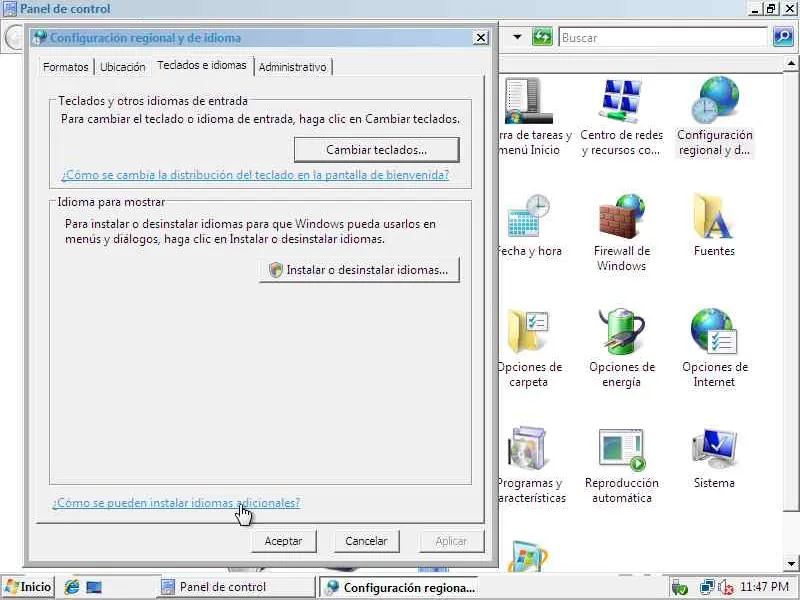800x600 pixels.
Task: Click the network tray icon
Action: [707, 587]
